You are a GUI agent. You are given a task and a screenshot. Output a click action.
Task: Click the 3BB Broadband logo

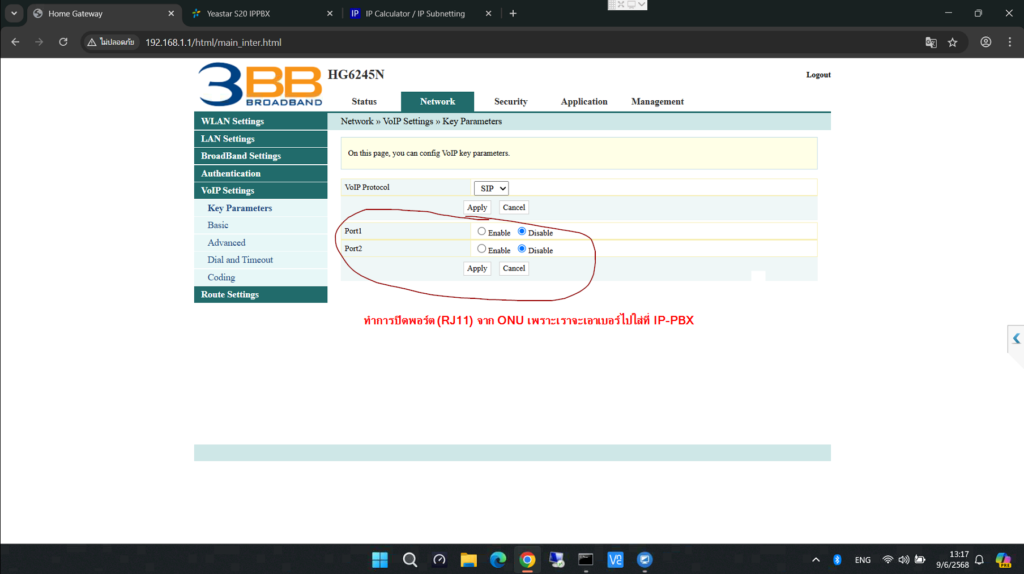(260, 84)
